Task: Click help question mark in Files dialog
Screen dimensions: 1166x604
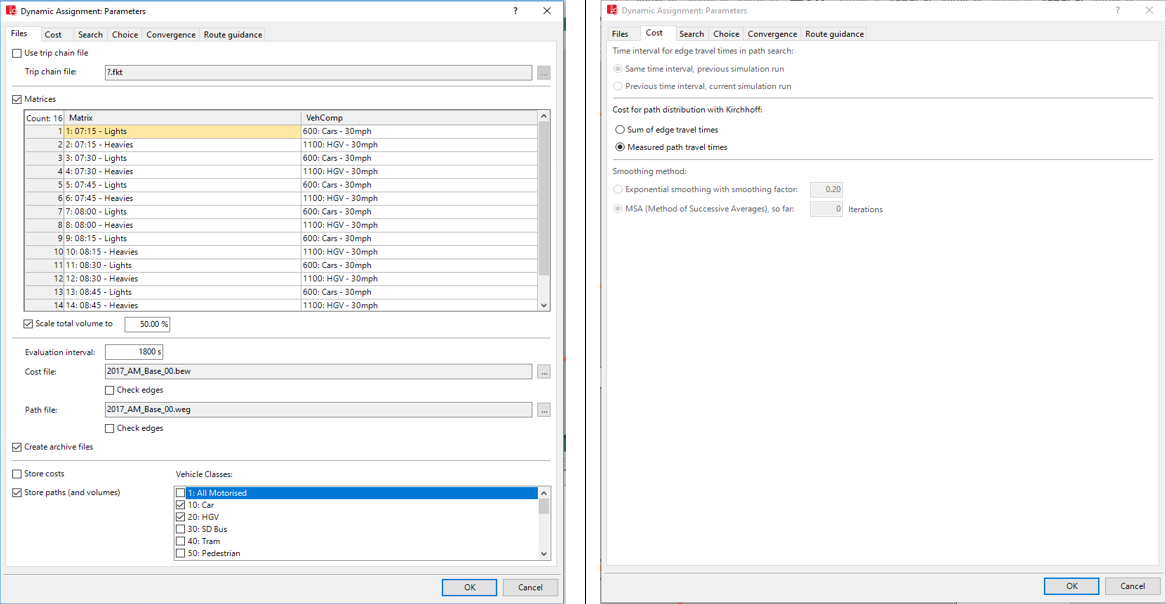Action: [x=515, y=11]
